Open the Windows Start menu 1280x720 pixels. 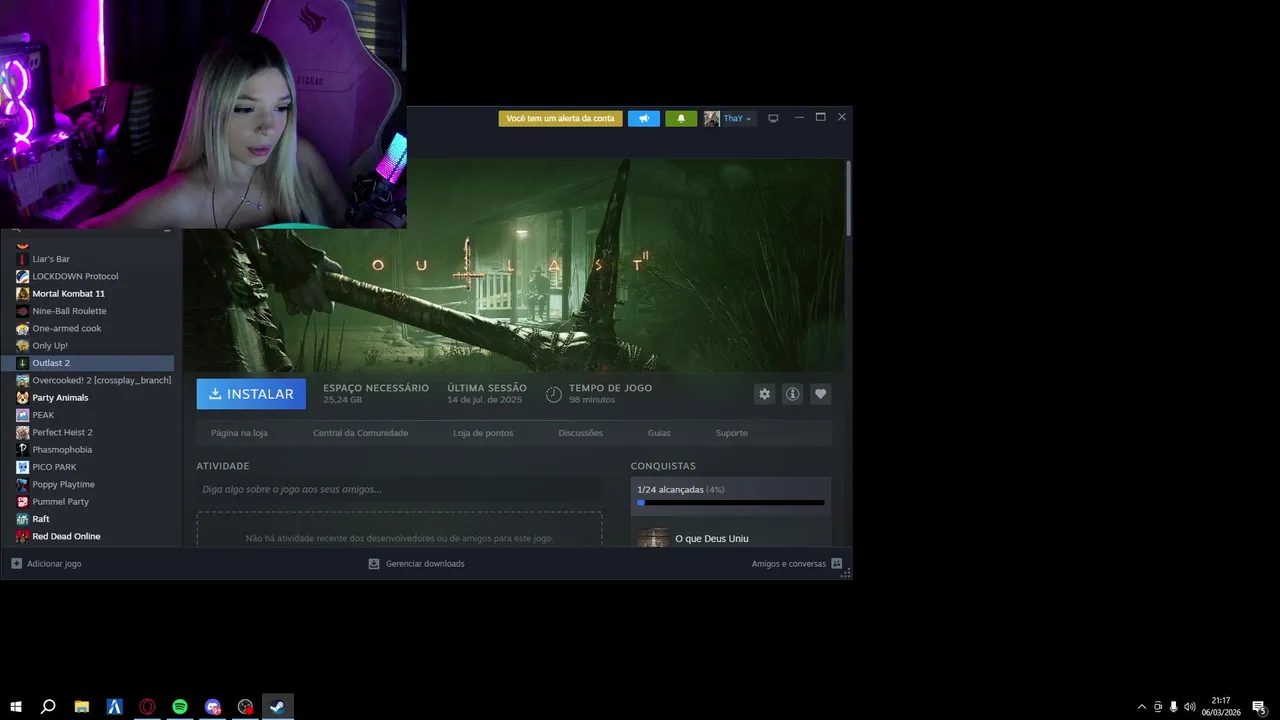[x=16, y=707]
